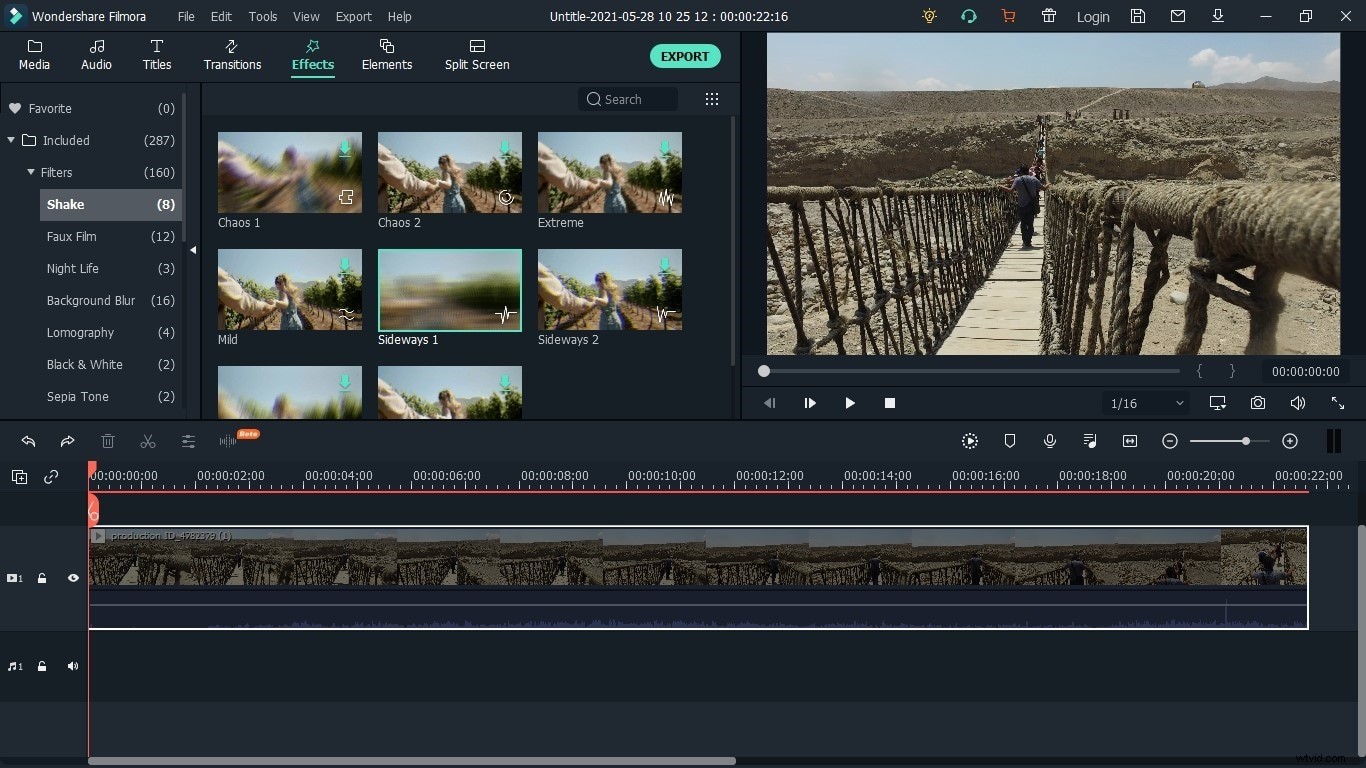Click the Voiceover microphone icon
The image size is (1366, 768).
(1050, 441)
